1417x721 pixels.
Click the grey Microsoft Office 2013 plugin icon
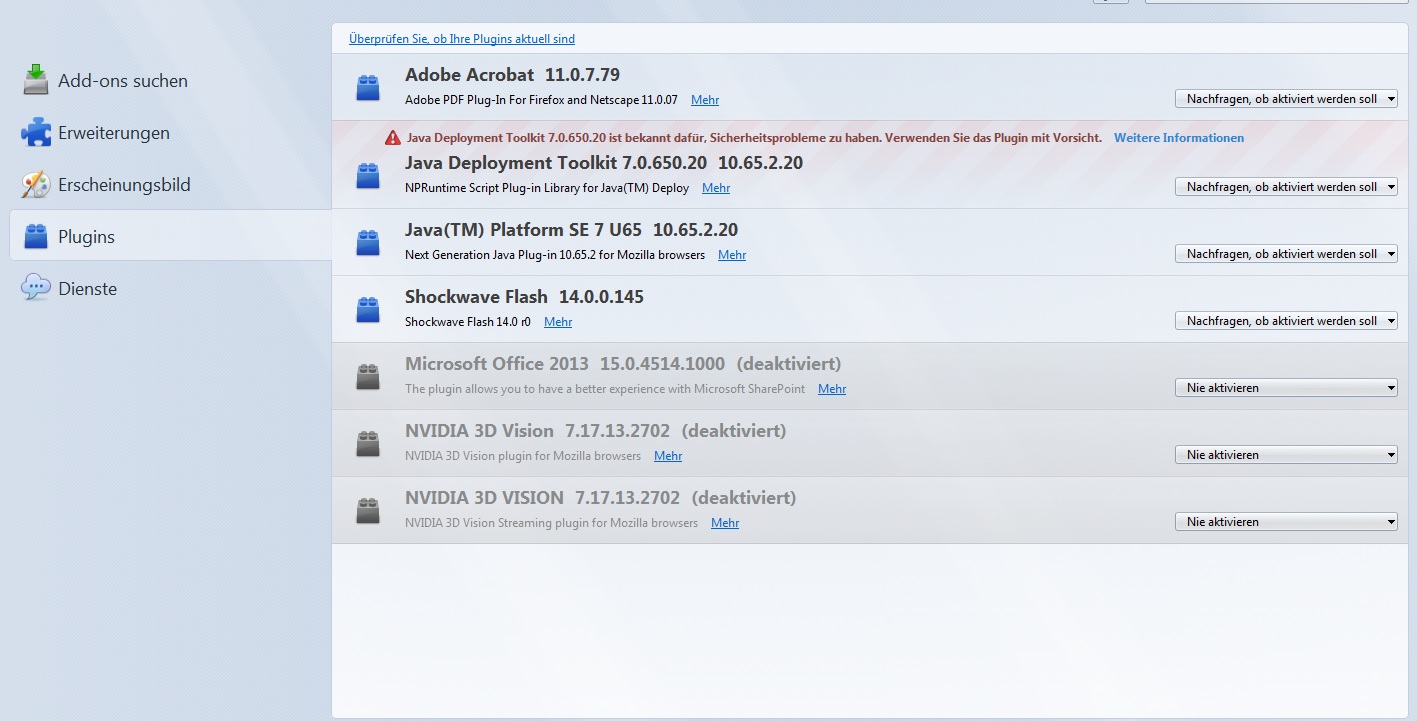point(368,376)
